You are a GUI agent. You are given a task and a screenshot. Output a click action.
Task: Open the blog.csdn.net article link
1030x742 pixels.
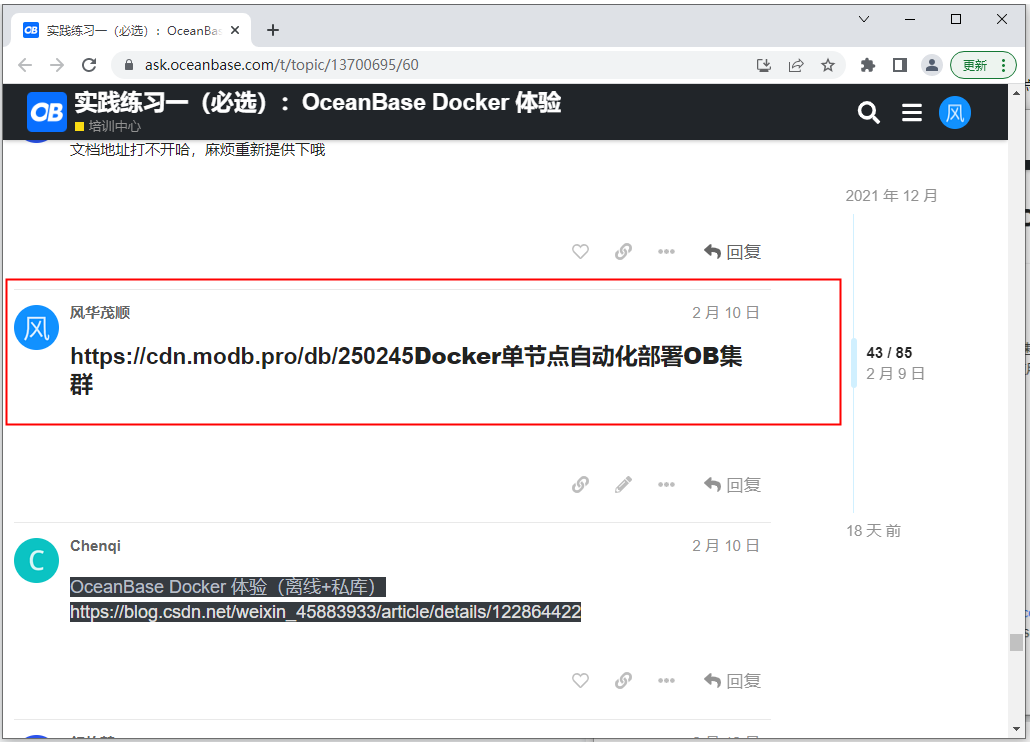(x=325, y=612)
